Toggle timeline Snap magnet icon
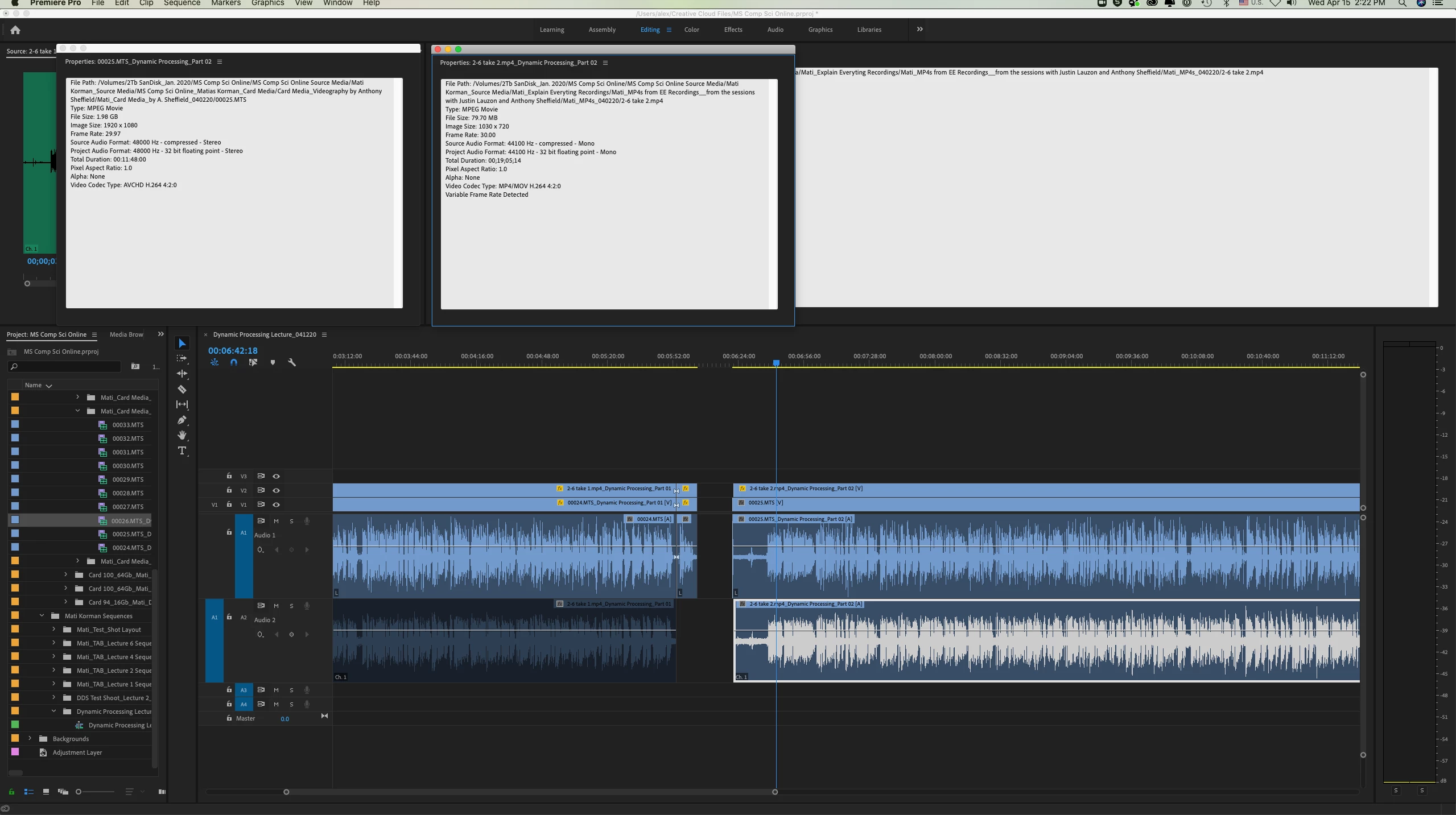1456x815 pixels. coord(234,362)
